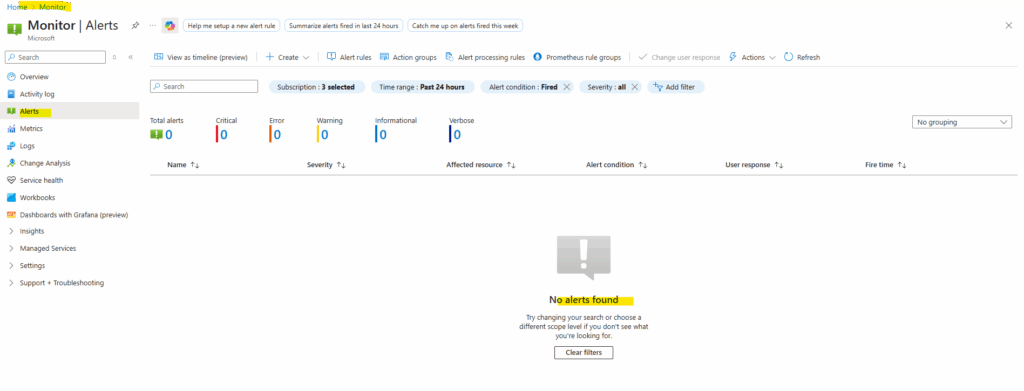1024x391 pixels.
Task: Open the Subscription : 3 selected filter
Action: coord(316,87)
